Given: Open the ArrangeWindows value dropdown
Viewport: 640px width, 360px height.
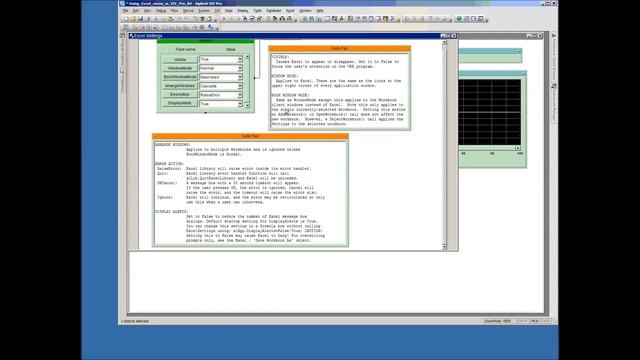Looking at the screenshot, I should pos(240,86).
